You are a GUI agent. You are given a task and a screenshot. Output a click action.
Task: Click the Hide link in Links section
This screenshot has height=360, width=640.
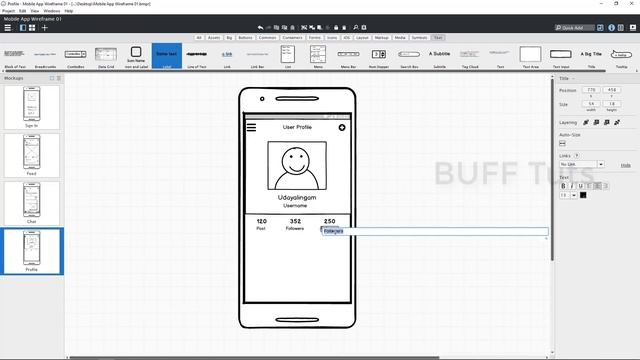tap(626, 165)
